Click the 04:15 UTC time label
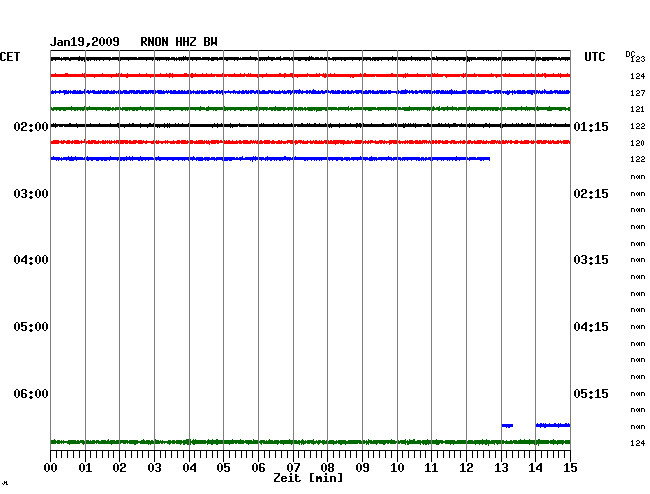The height and width of the screenshot is (494, 650). pos(591,327)
